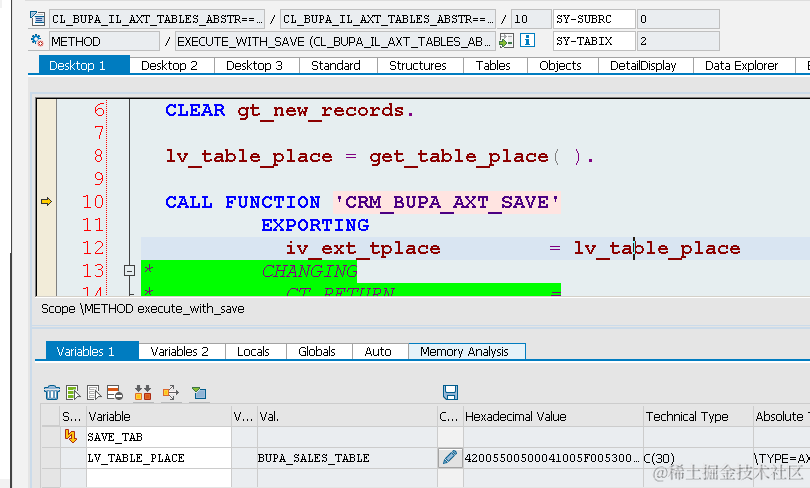
Task: Click the line number field showing 10
Action: click(x=531, y=19)
